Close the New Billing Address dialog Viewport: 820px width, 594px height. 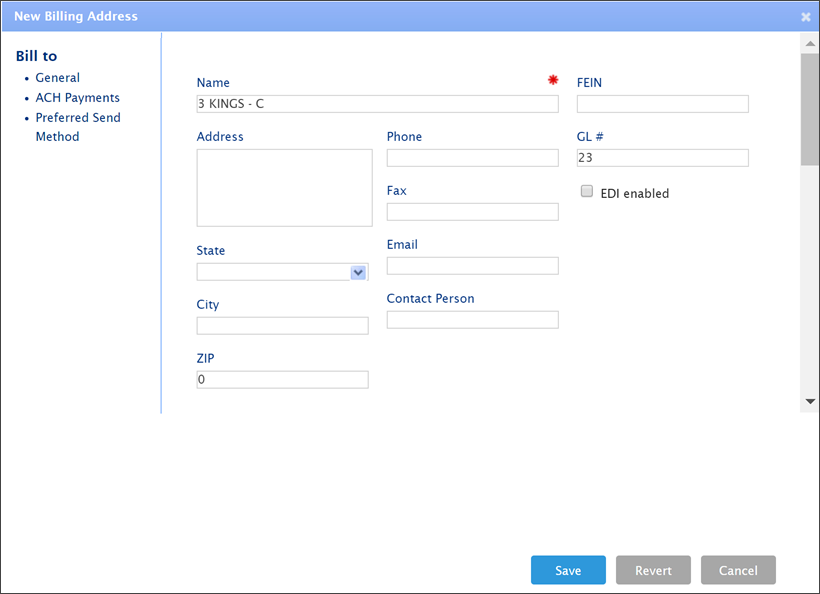click(806, 17)
